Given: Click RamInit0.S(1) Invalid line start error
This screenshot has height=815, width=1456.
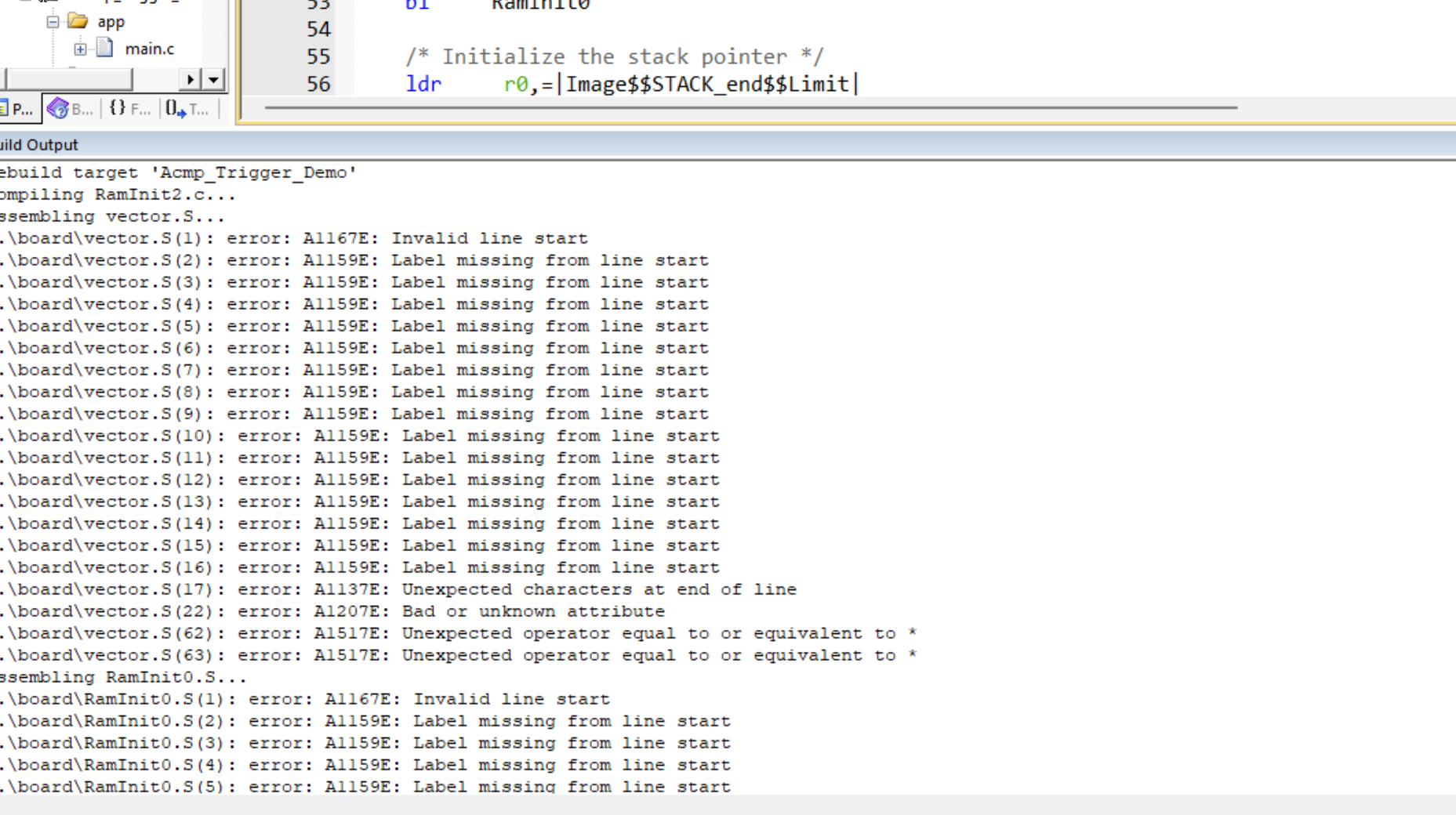Looking at the screenshot, I should point(305,699).
